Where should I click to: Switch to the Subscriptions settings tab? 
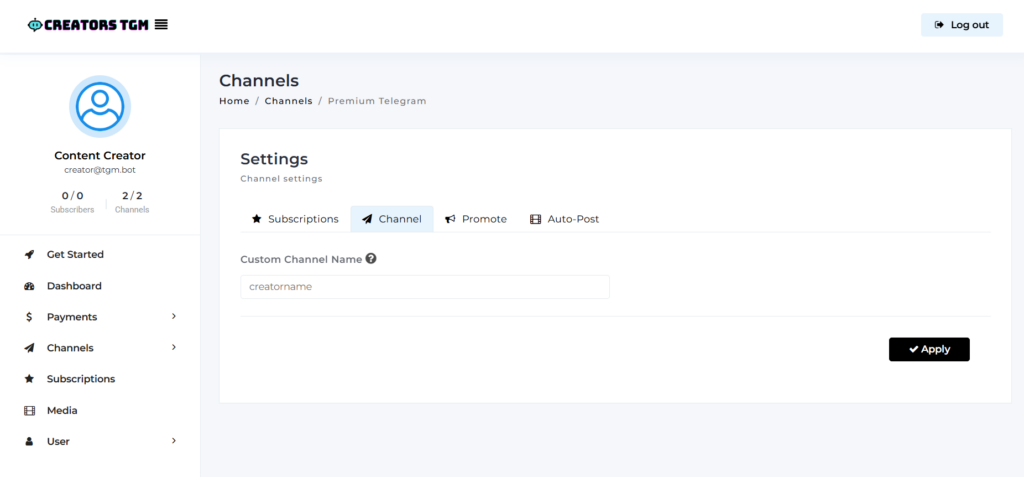295,219
